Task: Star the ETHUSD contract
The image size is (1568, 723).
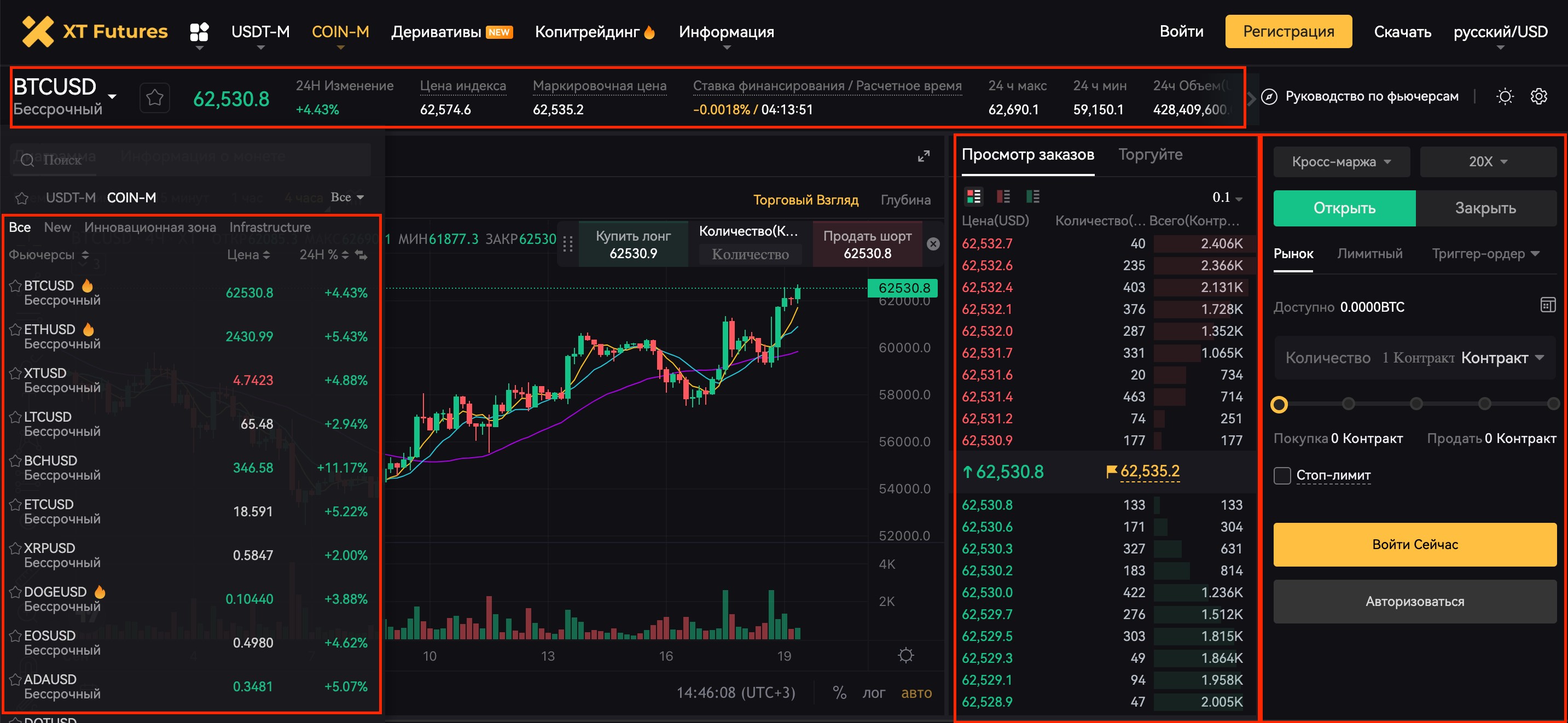Action: pyautogui.click(x=15, y=329)
